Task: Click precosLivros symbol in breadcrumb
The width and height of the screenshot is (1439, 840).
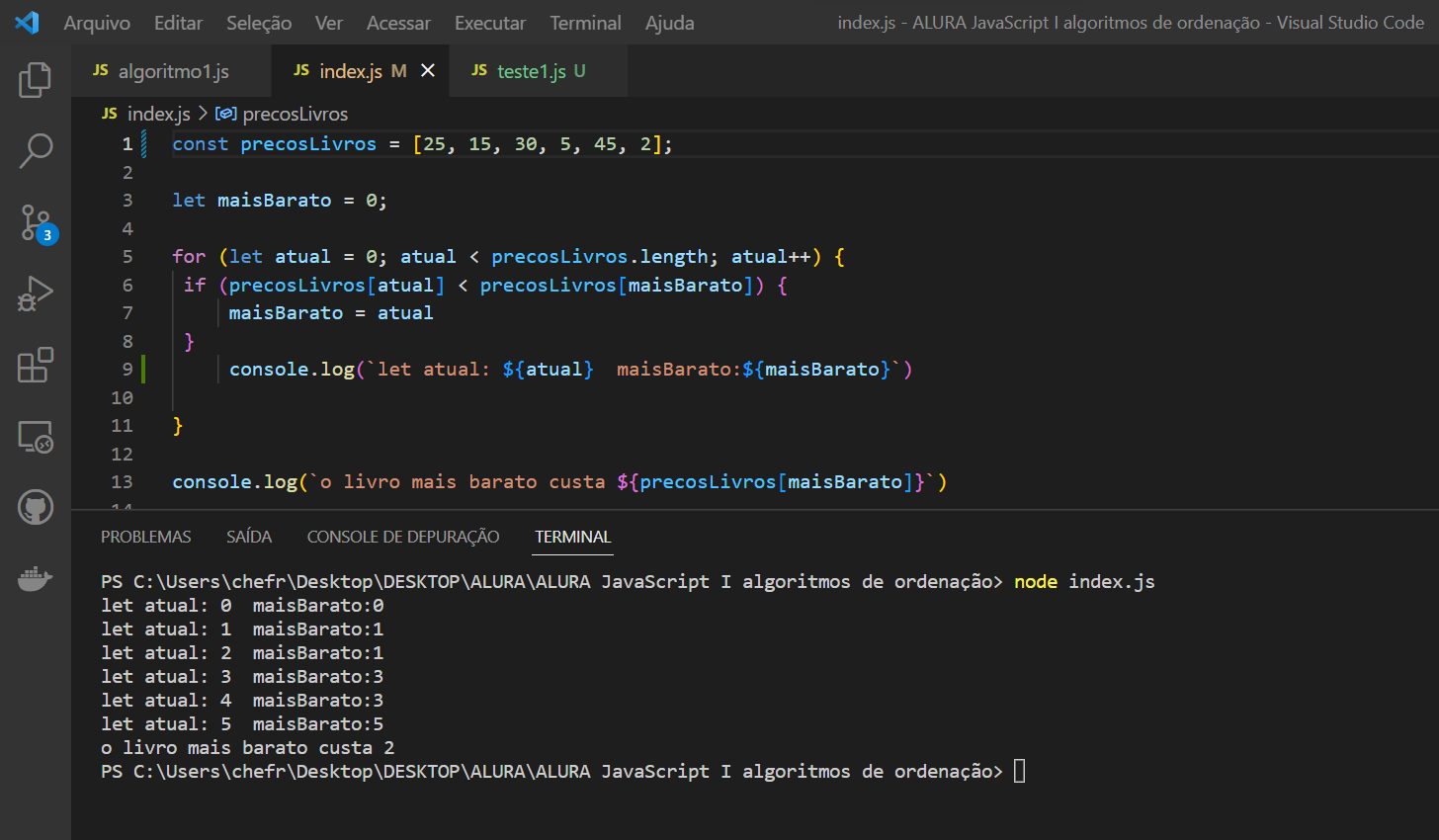Action: (296, 114)
